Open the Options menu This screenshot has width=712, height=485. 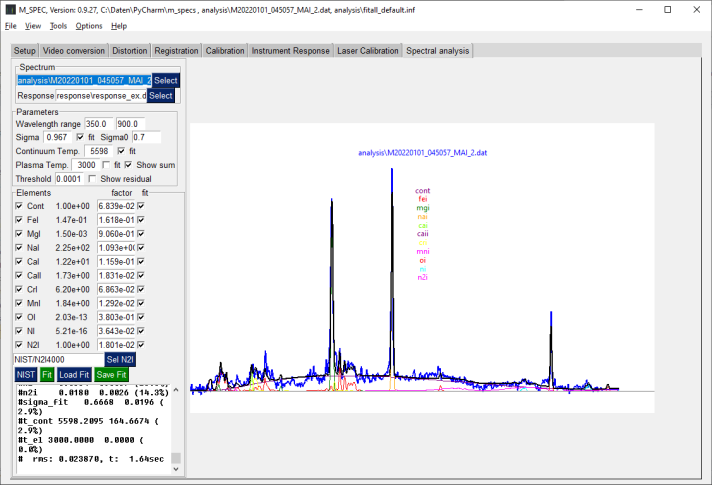89,25
